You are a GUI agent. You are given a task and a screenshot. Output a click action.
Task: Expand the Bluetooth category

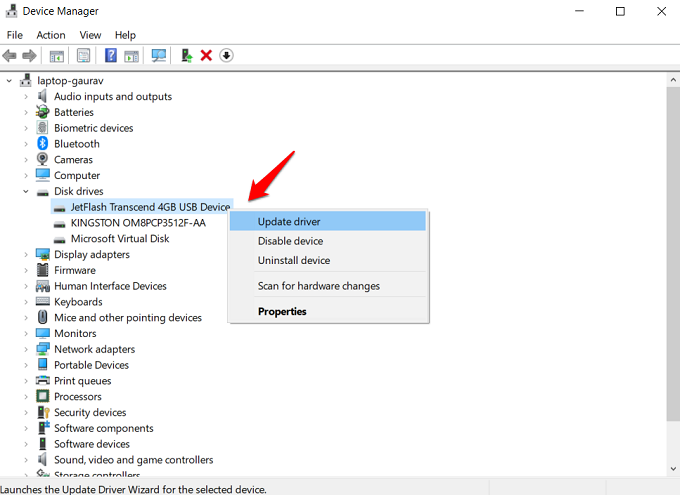click(26, 144)
